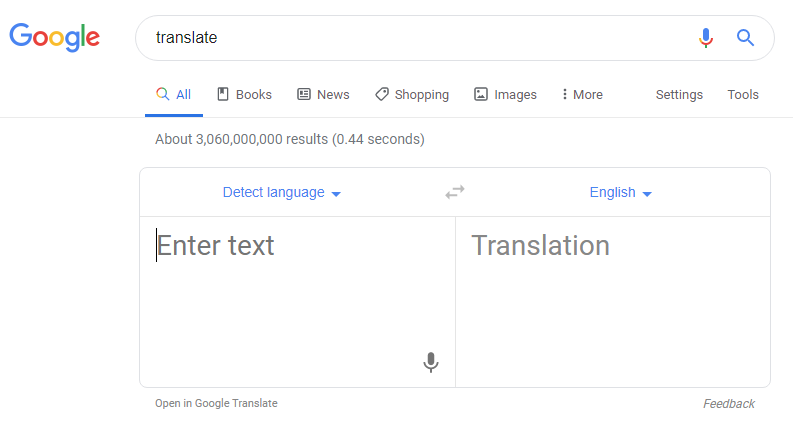The width and height of the screenshot is (793, 440).
Task: Start voice search with search bar microphone
Action: pyautogui.click(x=706, y=37)
